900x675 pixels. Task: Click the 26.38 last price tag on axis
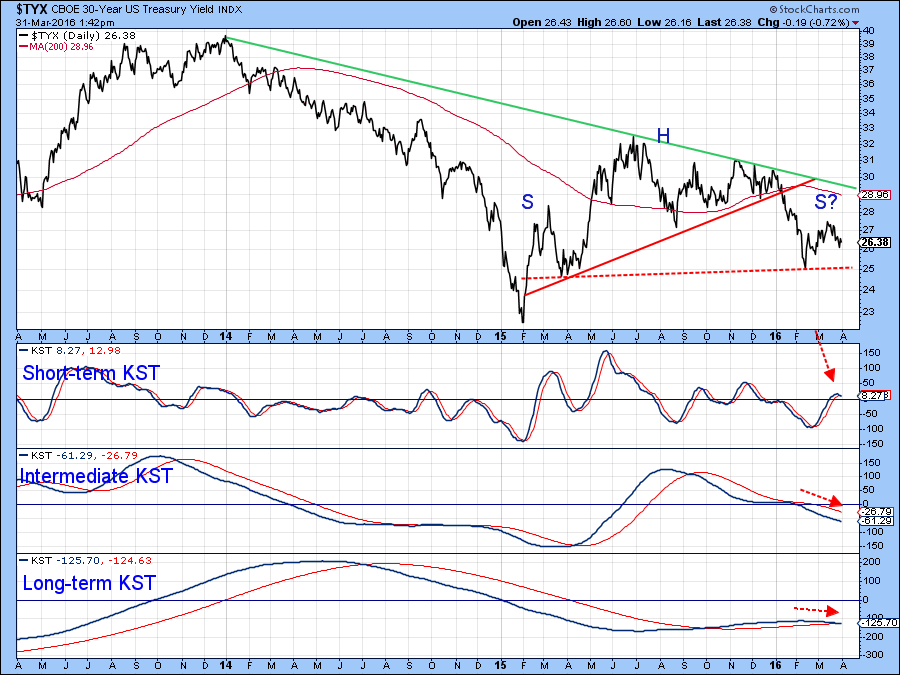(874, 242)
